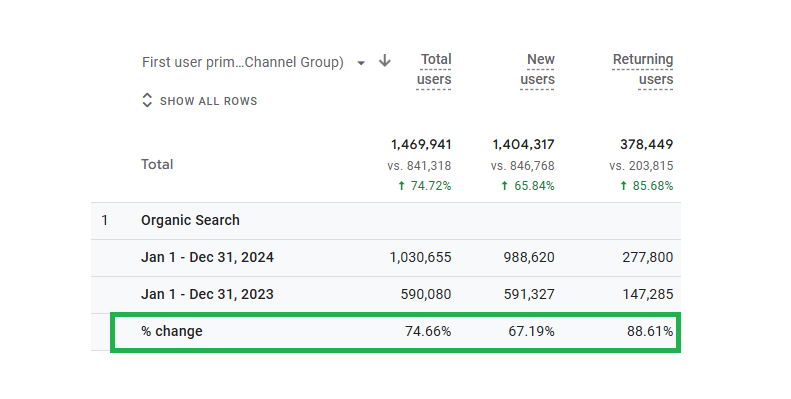Click 2024 total users cell 1,030,655
The image size is (791, 399).
point(421,257)
